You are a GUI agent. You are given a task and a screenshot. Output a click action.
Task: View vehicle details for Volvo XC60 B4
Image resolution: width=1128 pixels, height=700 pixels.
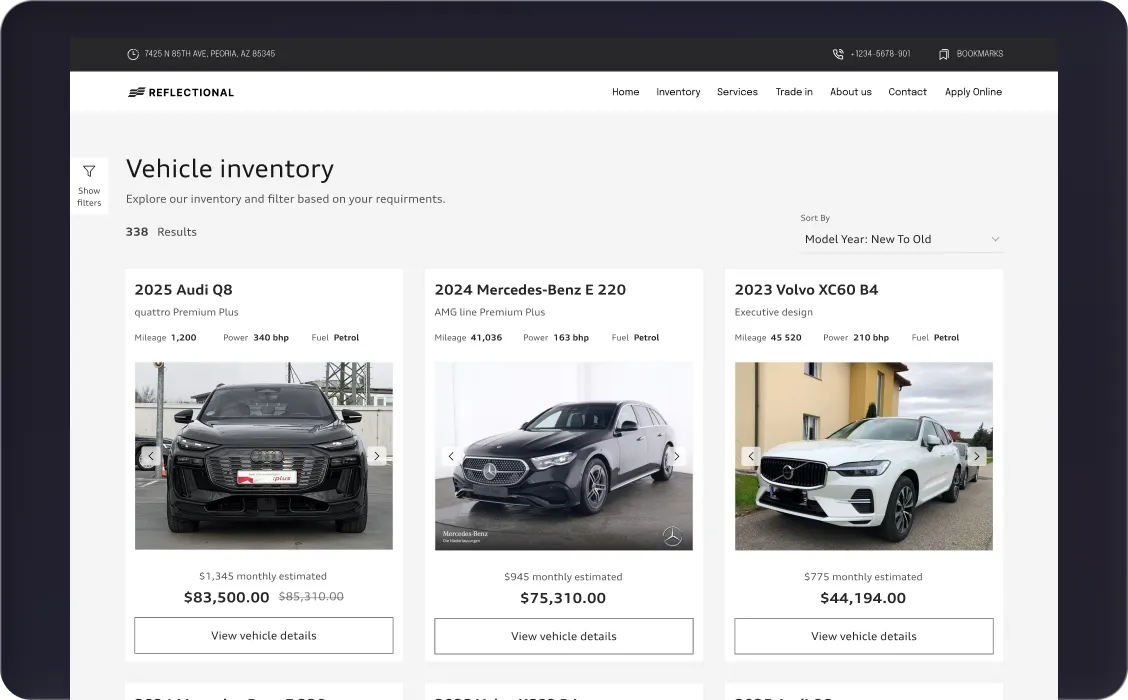pos(863,636)
